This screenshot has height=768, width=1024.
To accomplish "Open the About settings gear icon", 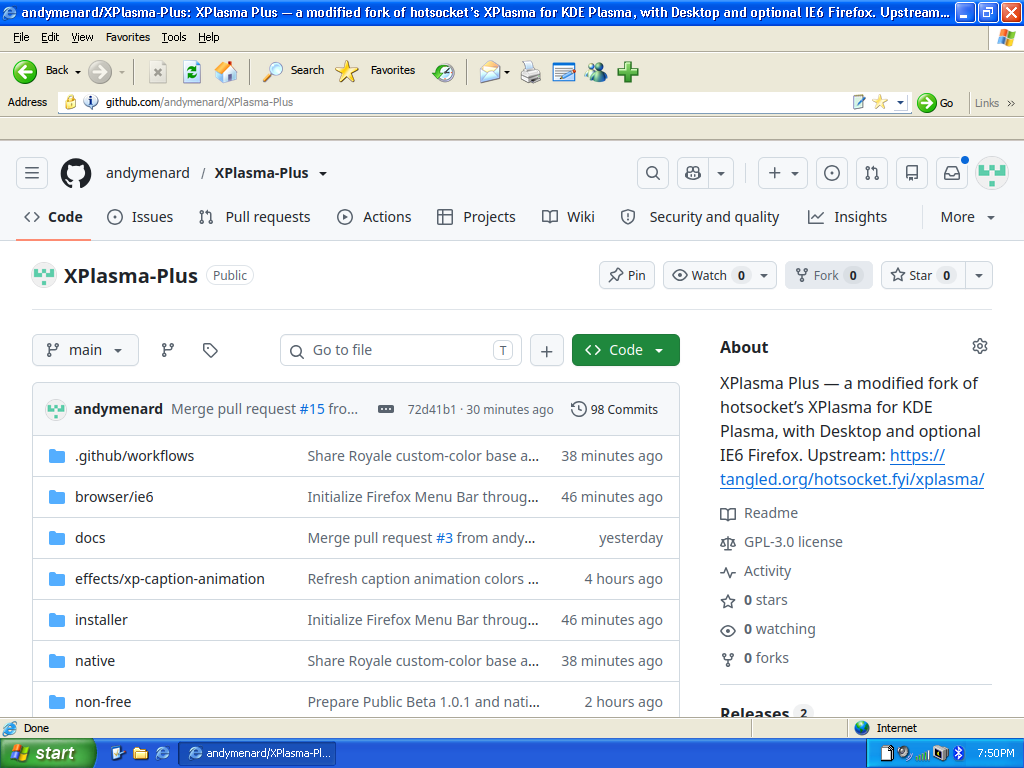I will coord(980,346).
